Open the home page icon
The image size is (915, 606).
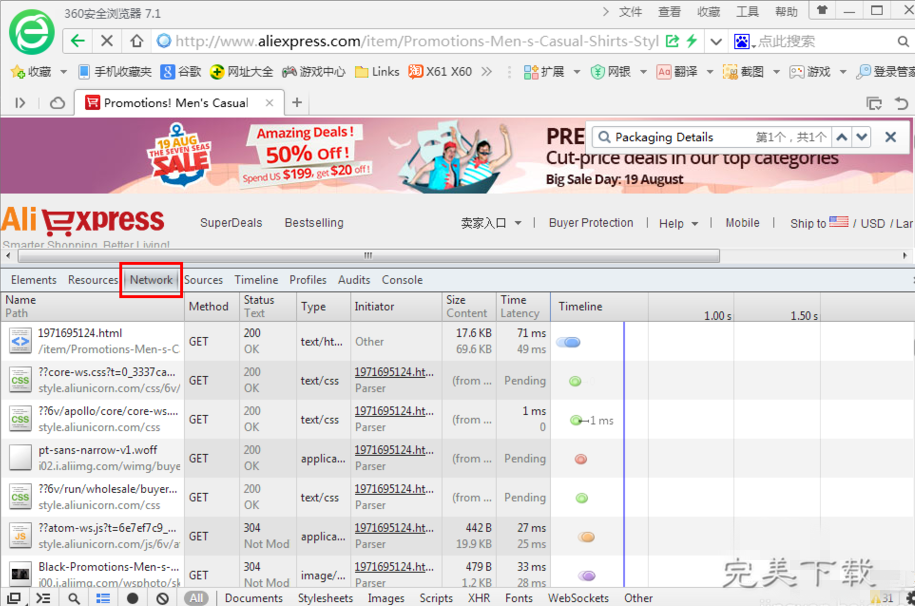[137, 41]
